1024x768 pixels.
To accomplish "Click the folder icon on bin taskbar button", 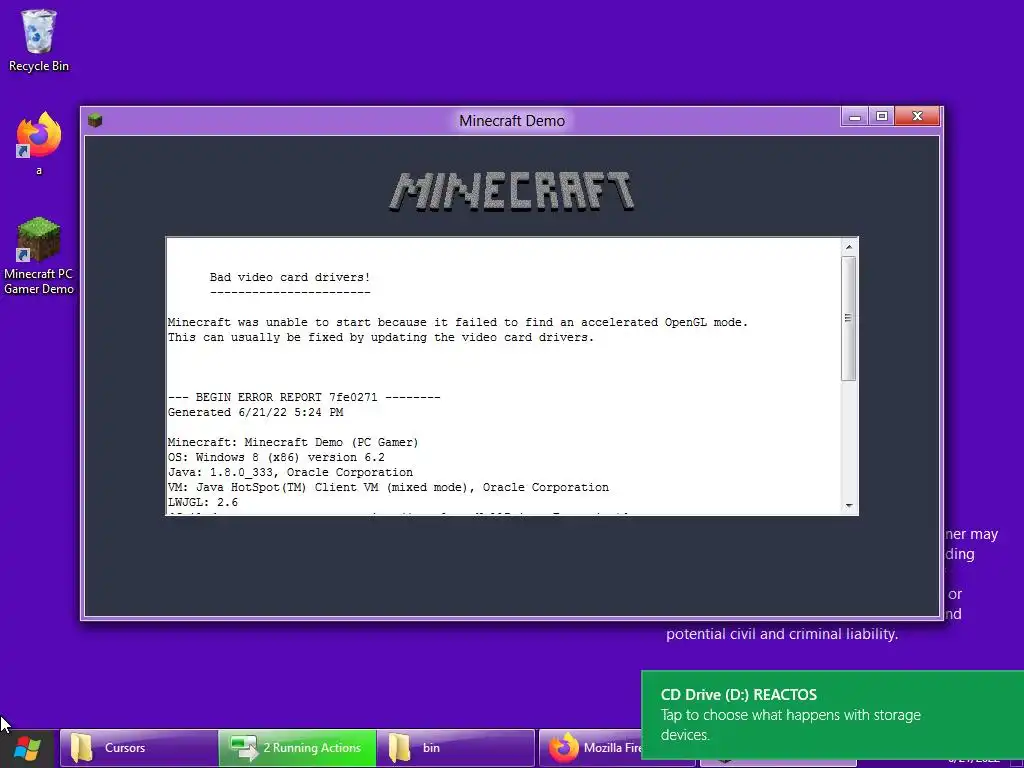I will (399, 748).
